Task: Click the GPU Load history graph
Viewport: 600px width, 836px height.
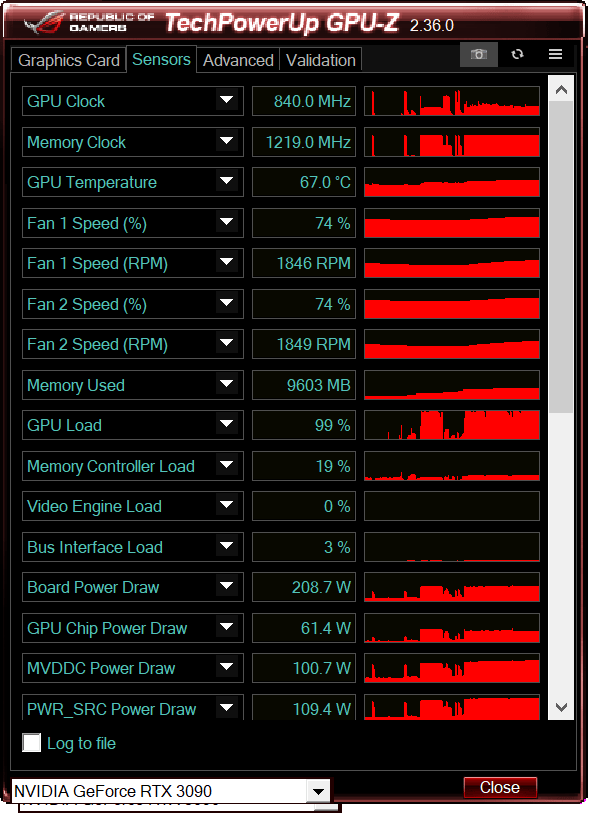Action: point(452,425)
